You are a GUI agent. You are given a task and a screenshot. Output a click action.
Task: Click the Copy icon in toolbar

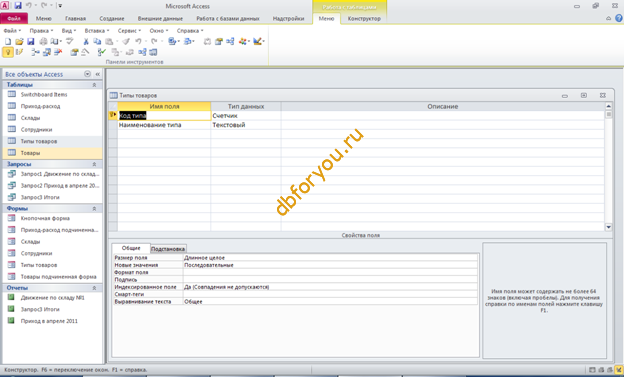coord(97,41)
